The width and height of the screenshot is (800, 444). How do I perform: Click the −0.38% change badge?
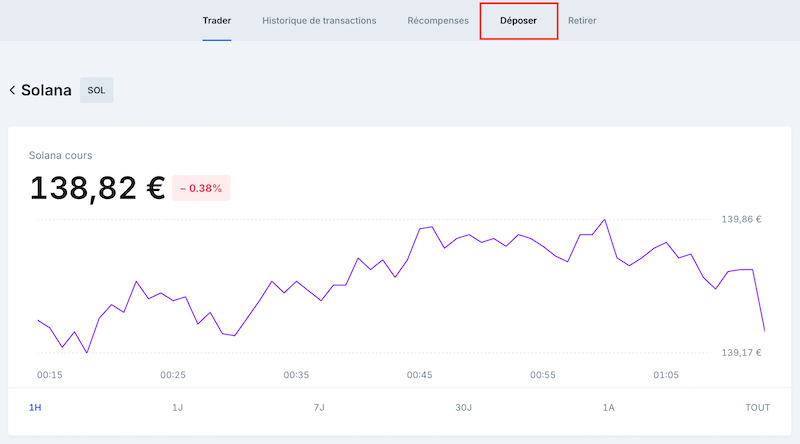201,188
